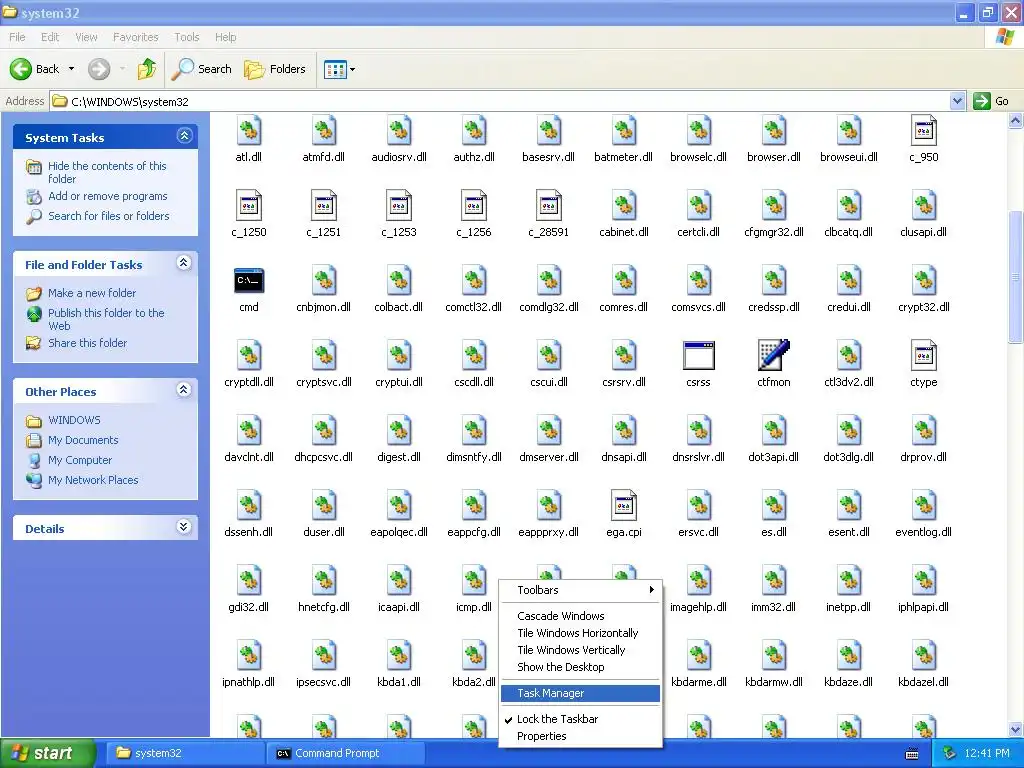Screen dimensions: 1024x768
Task: Select the ctype file icon
Action: coord(923,356)
